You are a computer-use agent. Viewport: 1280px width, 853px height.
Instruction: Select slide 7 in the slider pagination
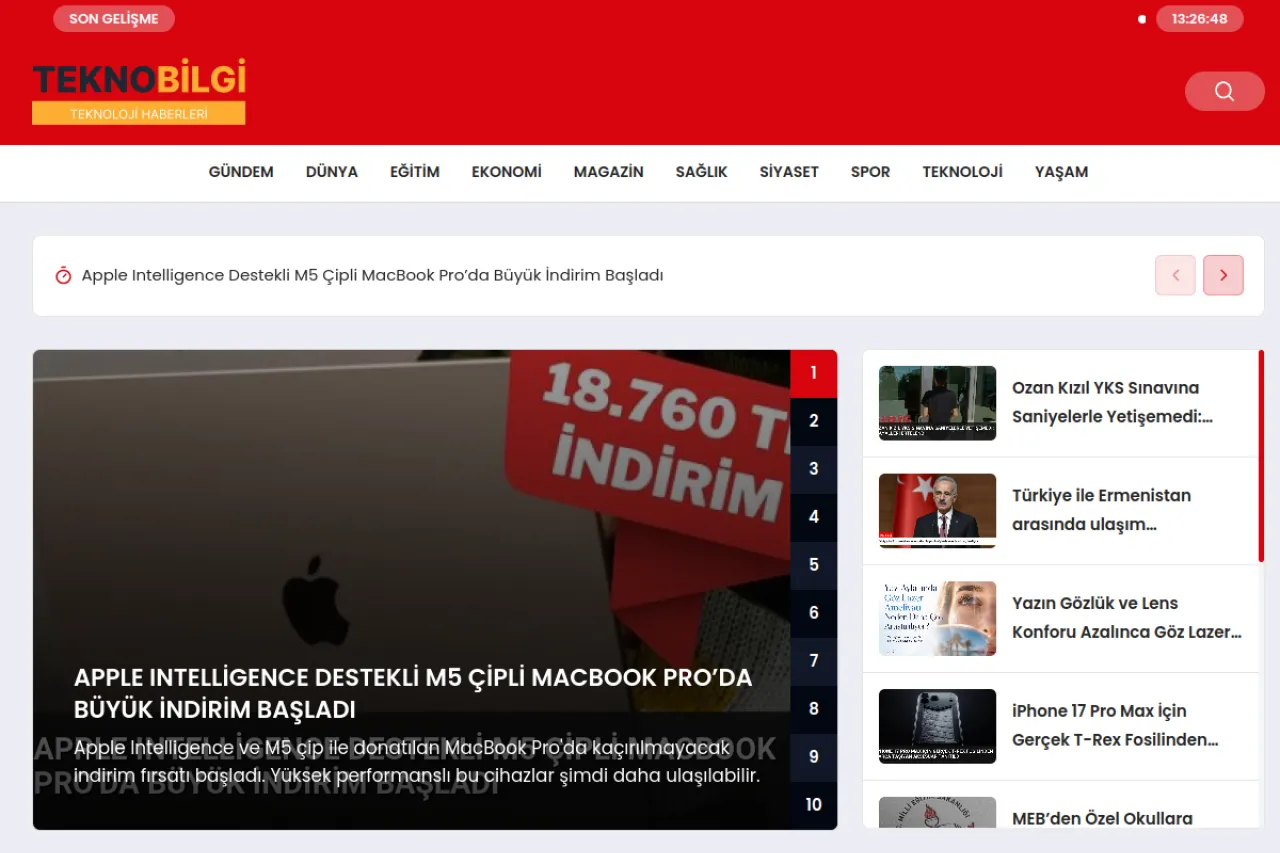pyautogui.click(x=814, y=661)
